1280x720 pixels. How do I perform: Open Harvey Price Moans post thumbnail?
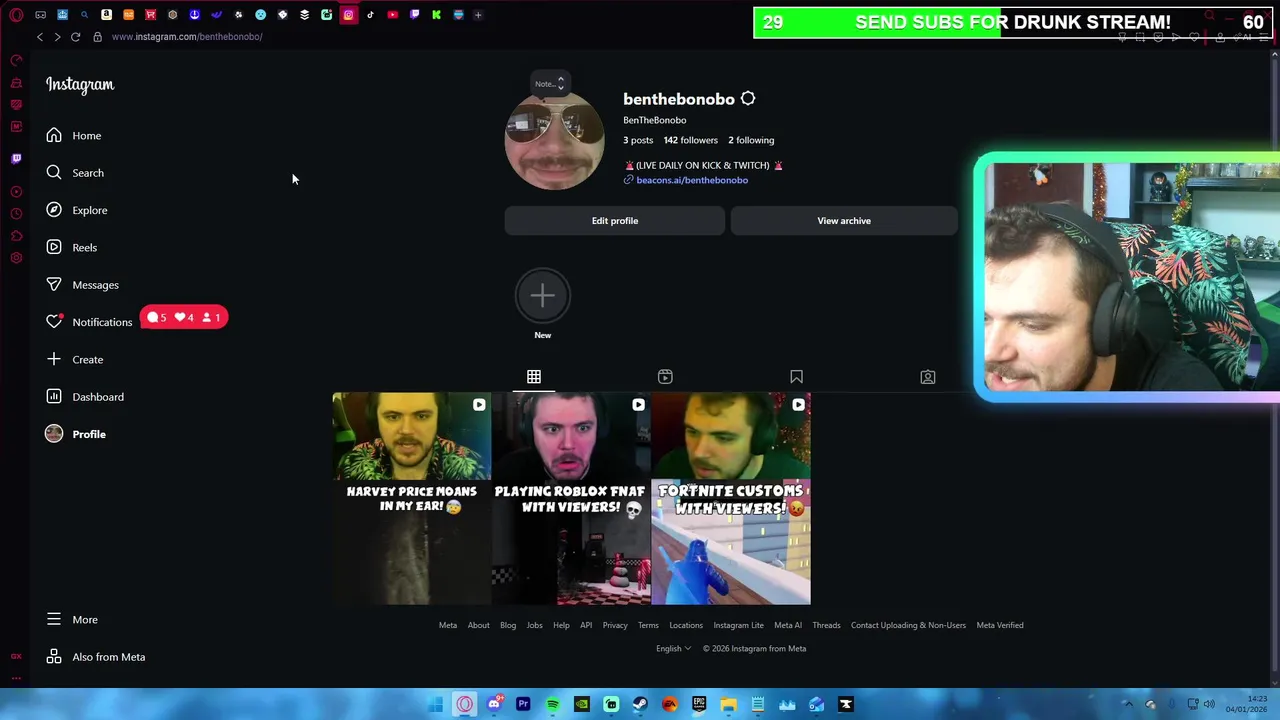coord(412,498)
